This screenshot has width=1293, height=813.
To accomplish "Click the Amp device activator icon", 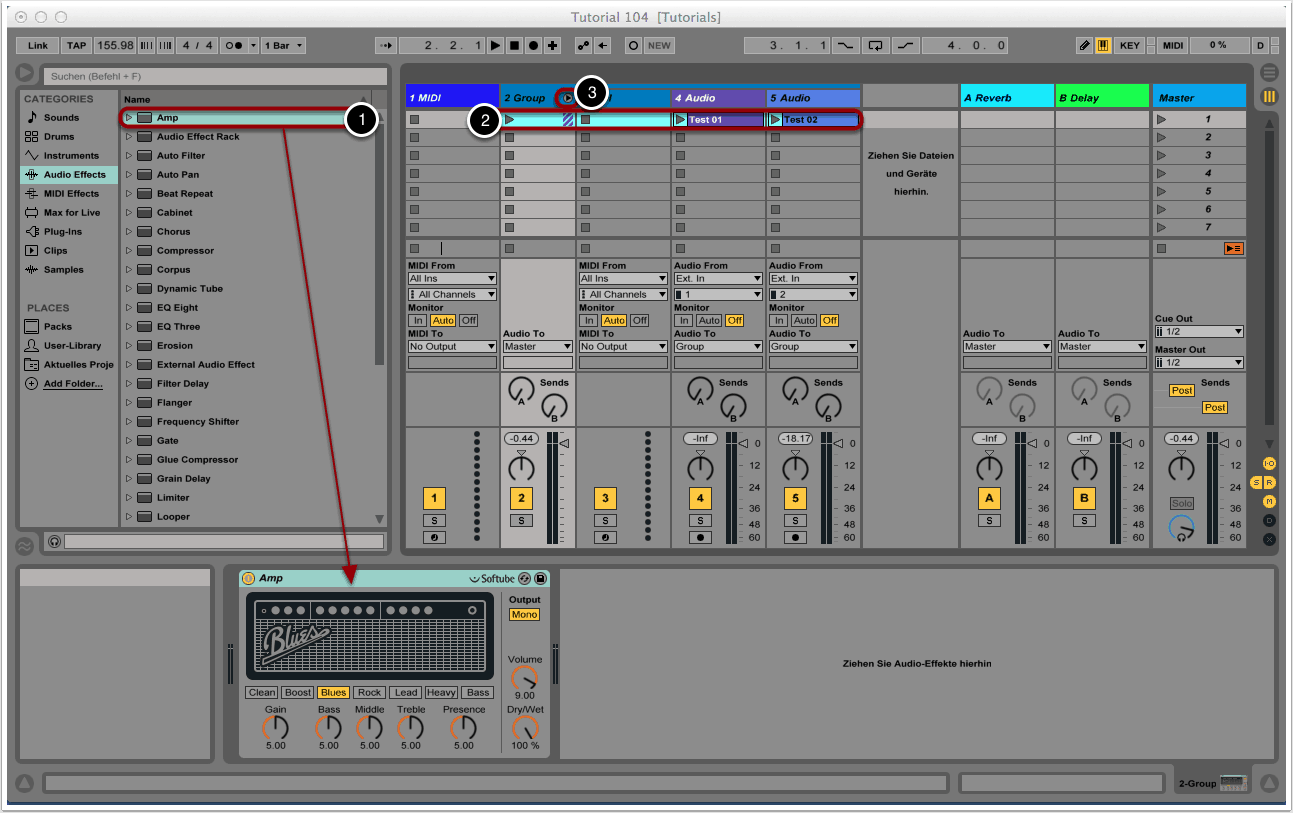I will point(249,578).
